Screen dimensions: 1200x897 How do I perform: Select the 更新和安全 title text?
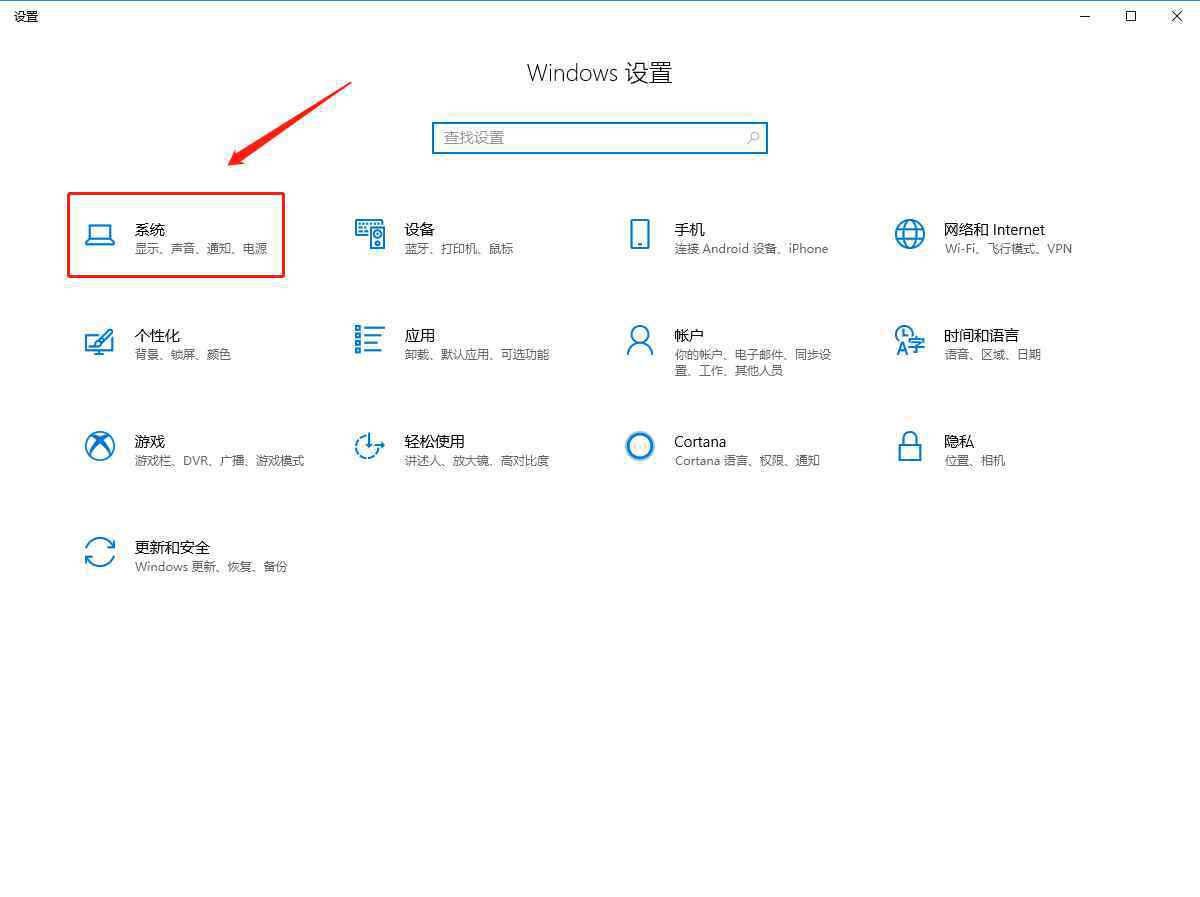pos(173,548)
